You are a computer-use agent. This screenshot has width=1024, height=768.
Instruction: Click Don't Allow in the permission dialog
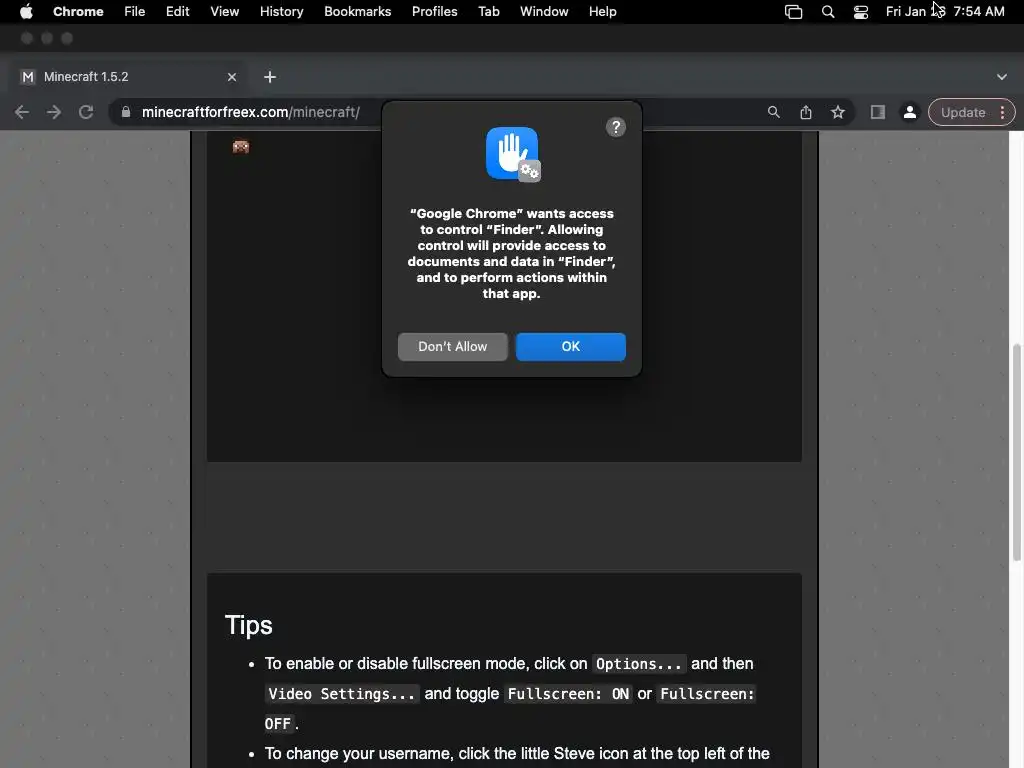point(453,347)
